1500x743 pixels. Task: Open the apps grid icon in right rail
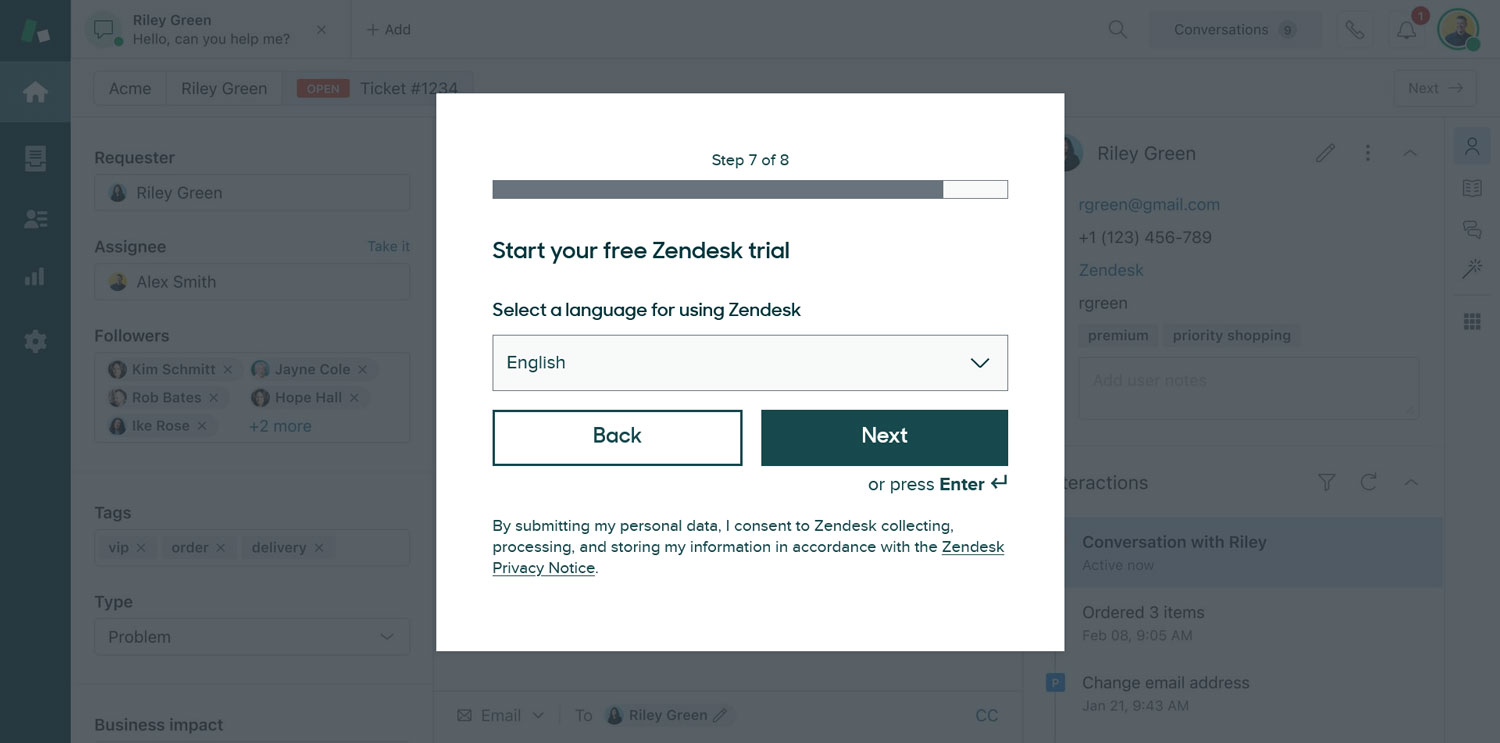point(1471,321)
